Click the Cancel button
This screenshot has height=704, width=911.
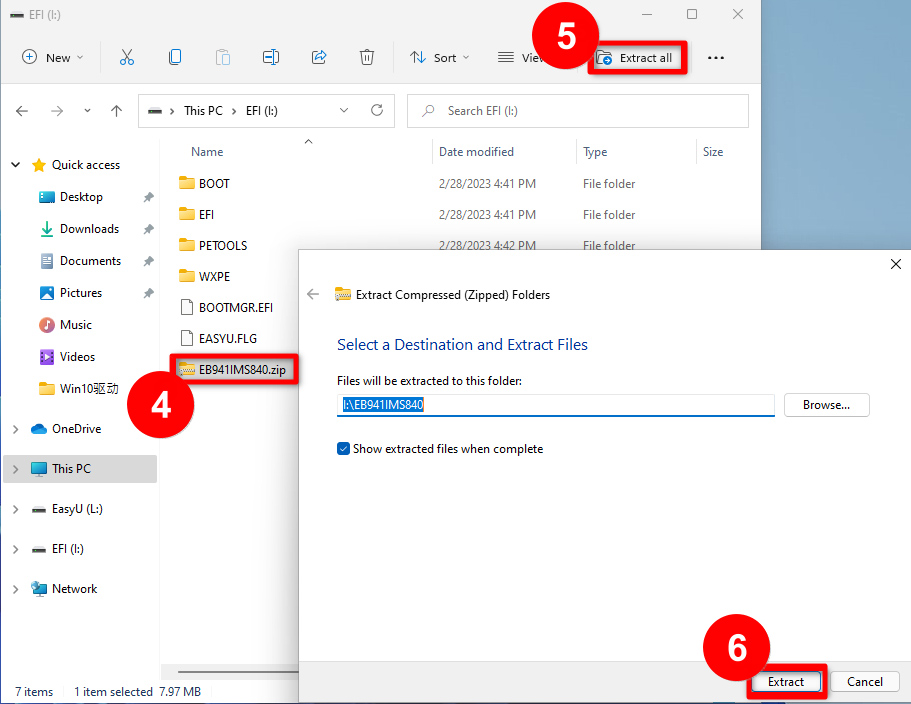pyautogui.click(x=865, y=682)
